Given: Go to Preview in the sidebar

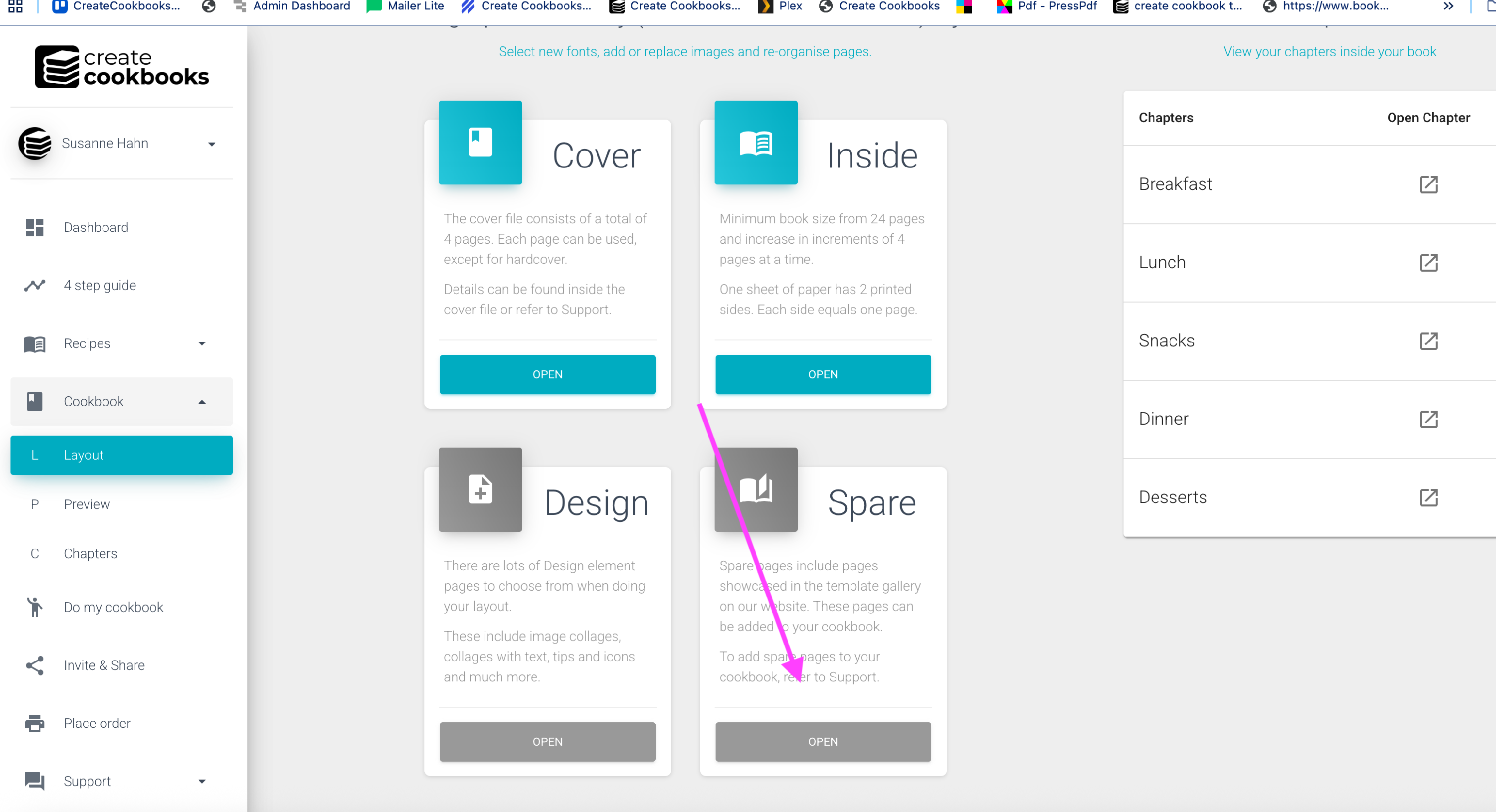Looking at the screenshot, I should point(87,504).
